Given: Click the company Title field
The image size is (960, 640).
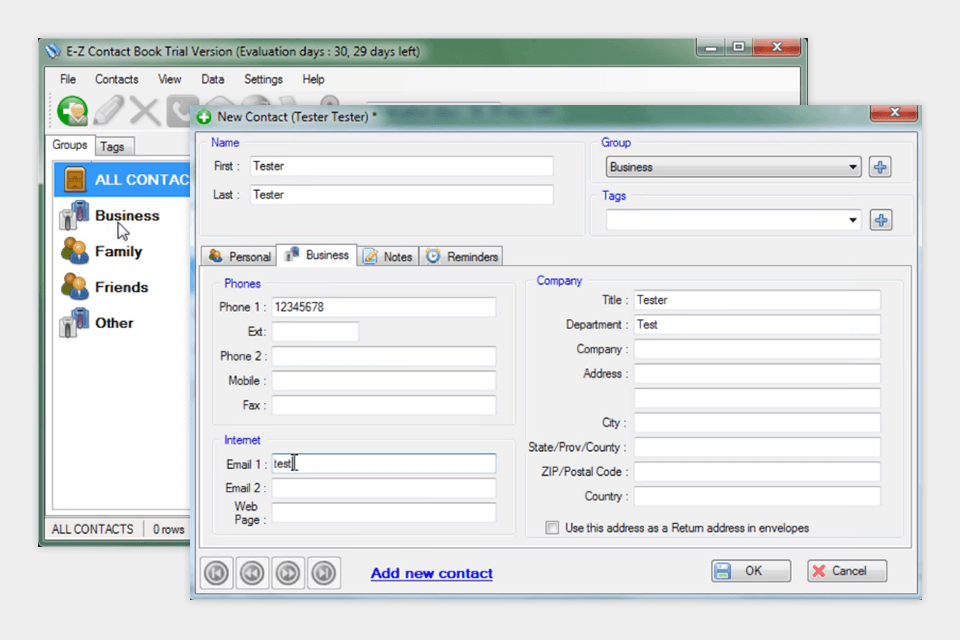Looking at the screenshot, I should pos(757,300).
